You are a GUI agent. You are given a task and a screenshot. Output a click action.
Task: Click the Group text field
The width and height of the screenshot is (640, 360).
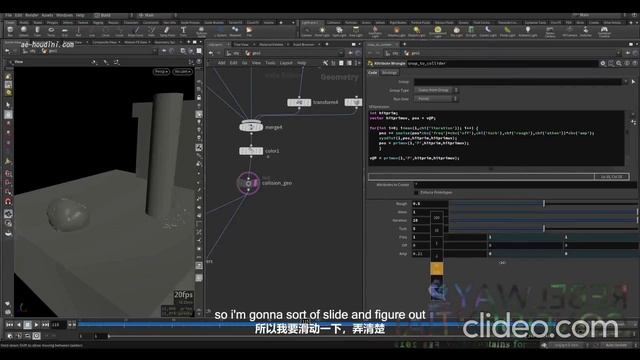click(518, 82)
